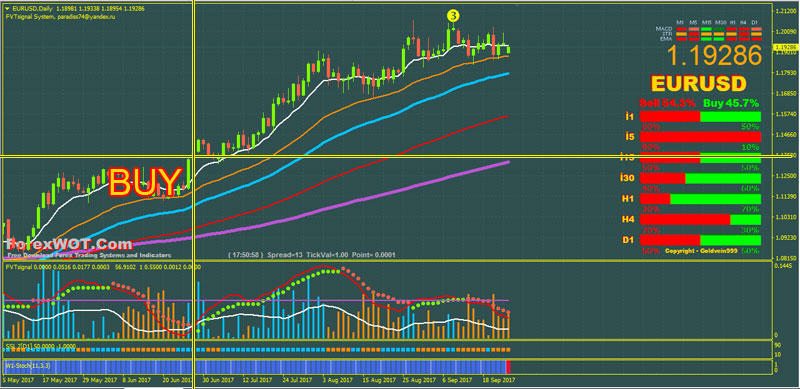Viewport: 800px width, 389px height.
Task: Click the FVTsignal System author label
Action: [60, 16]
